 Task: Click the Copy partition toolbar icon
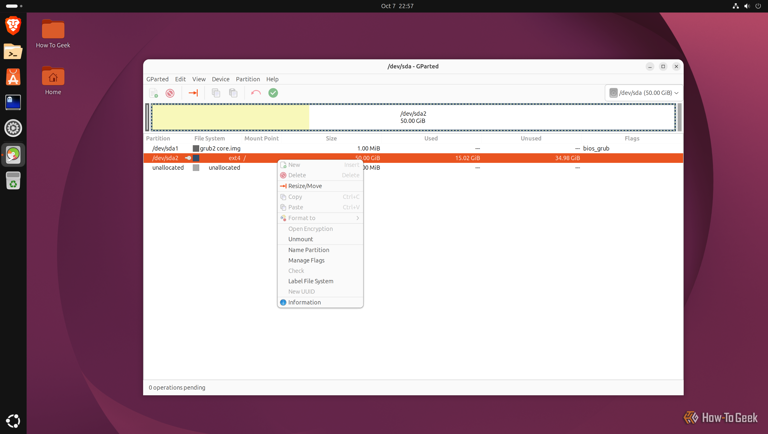coord(216,93)
